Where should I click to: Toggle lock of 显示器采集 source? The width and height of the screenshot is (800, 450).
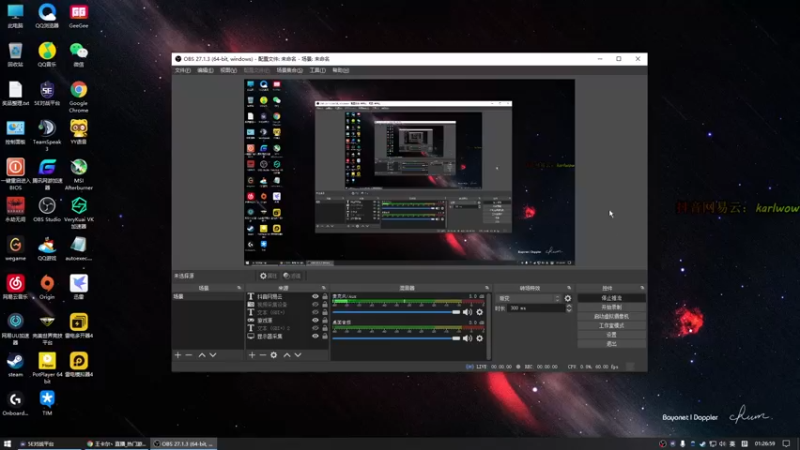coord(324,336)
